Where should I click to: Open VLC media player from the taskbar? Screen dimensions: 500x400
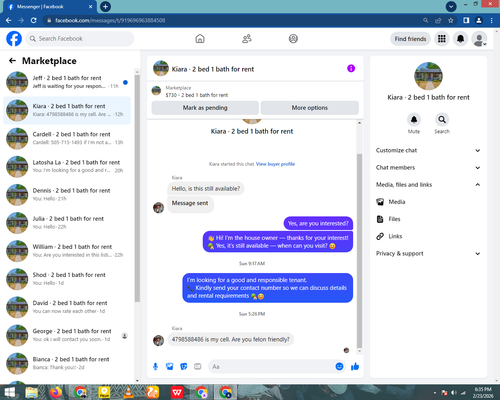pyautogui.click(x=128, y=392)
